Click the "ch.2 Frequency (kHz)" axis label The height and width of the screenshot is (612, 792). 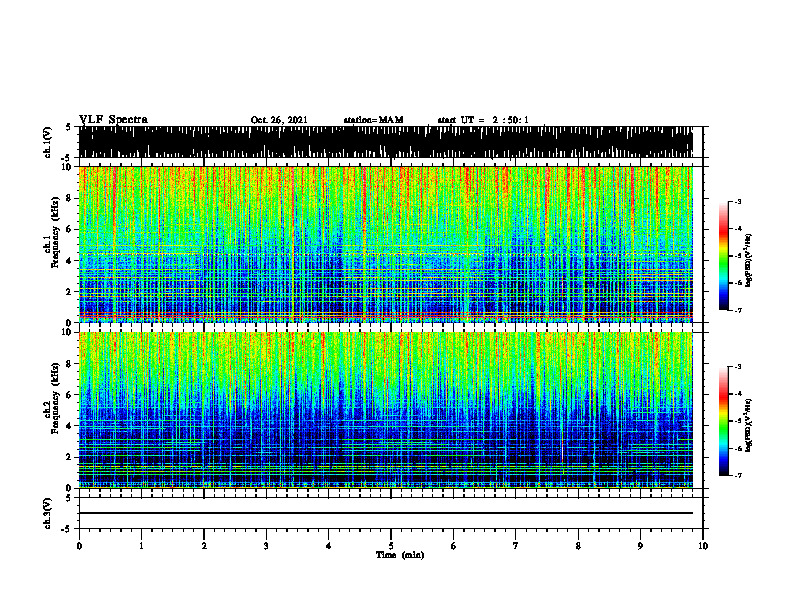51,398
